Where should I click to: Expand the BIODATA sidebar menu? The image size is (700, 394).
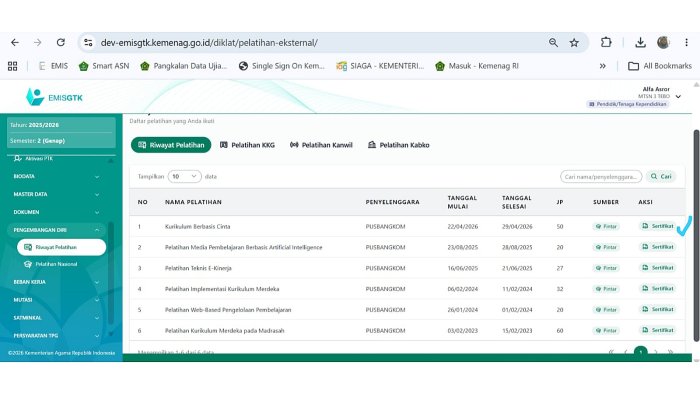click(56, 176)
